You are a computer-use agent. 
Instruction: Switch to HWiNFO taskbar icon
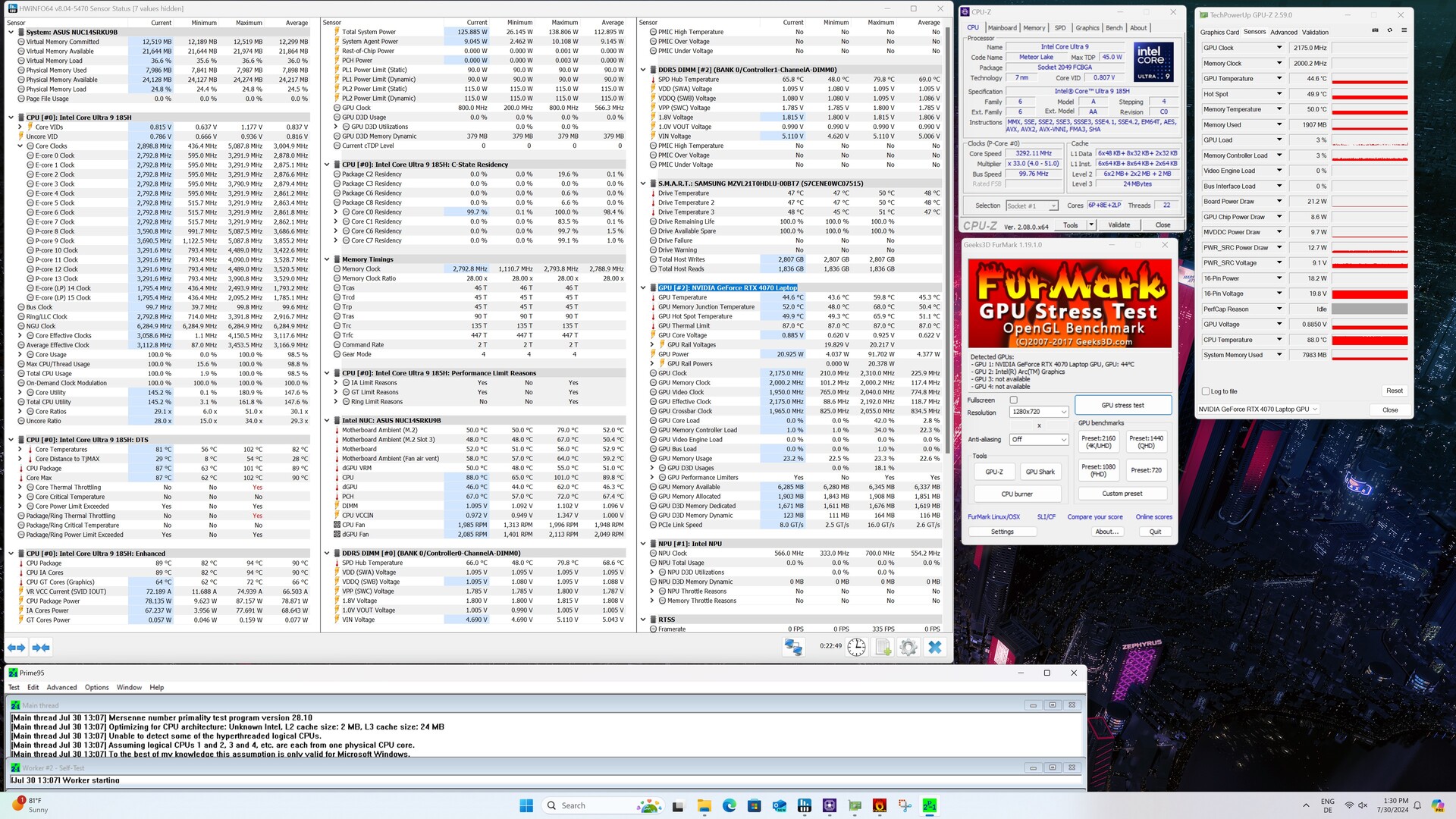click(x=805, y=805)
